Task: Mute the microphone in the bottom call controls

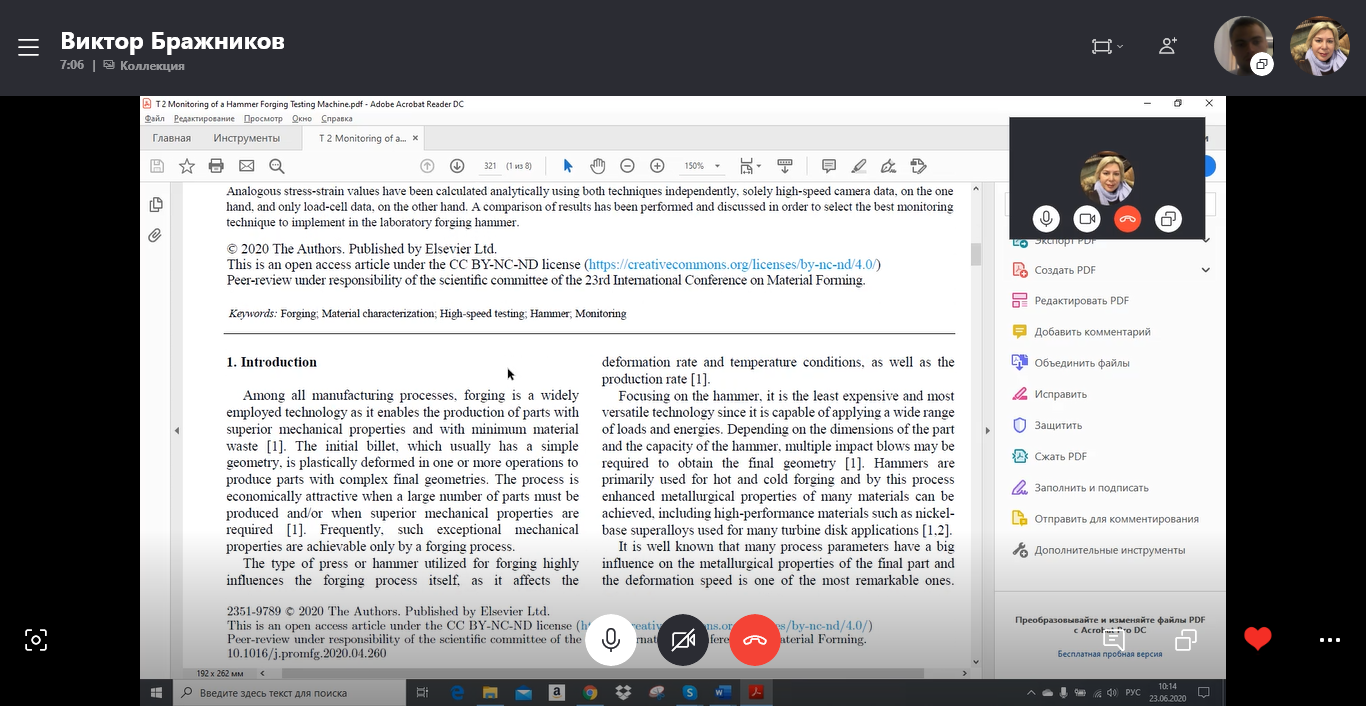Action: tap(611, 640)
